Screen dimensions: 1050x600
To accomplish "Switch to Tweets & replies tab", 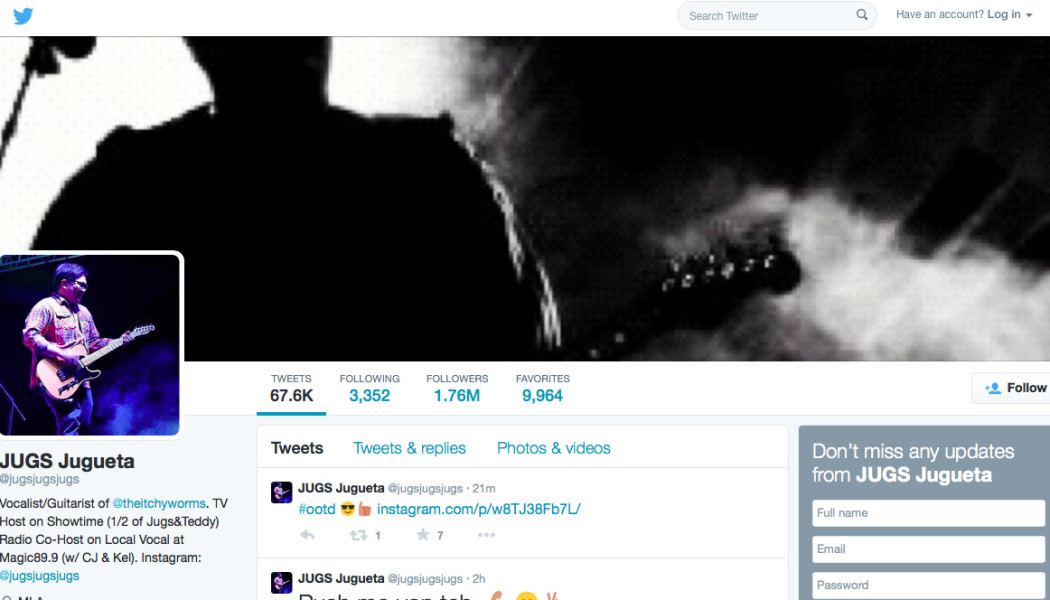I will pos(409,448).
